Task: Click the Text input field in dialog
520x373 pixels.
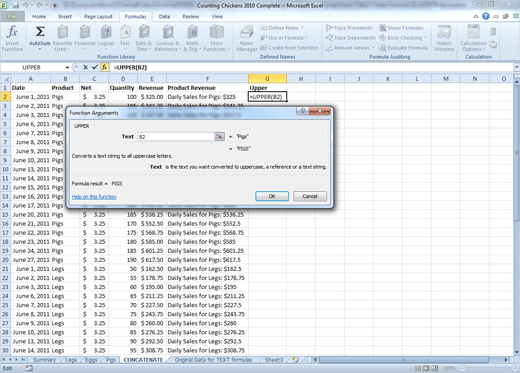Action: (176, 136)
